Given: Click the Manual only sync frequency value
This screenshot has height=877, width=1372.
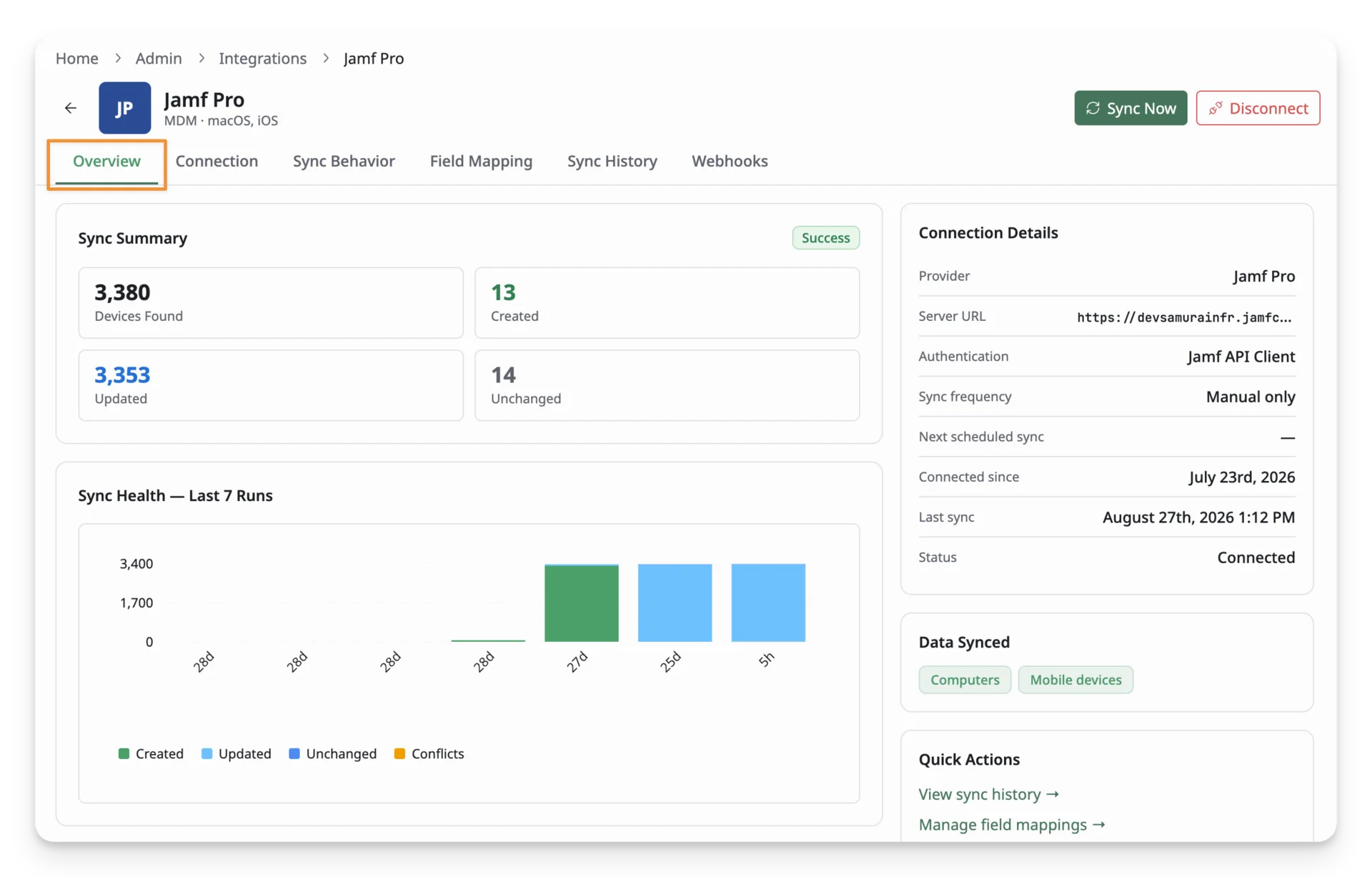Looking at the screenshot, I should (x=1251, y=397).
